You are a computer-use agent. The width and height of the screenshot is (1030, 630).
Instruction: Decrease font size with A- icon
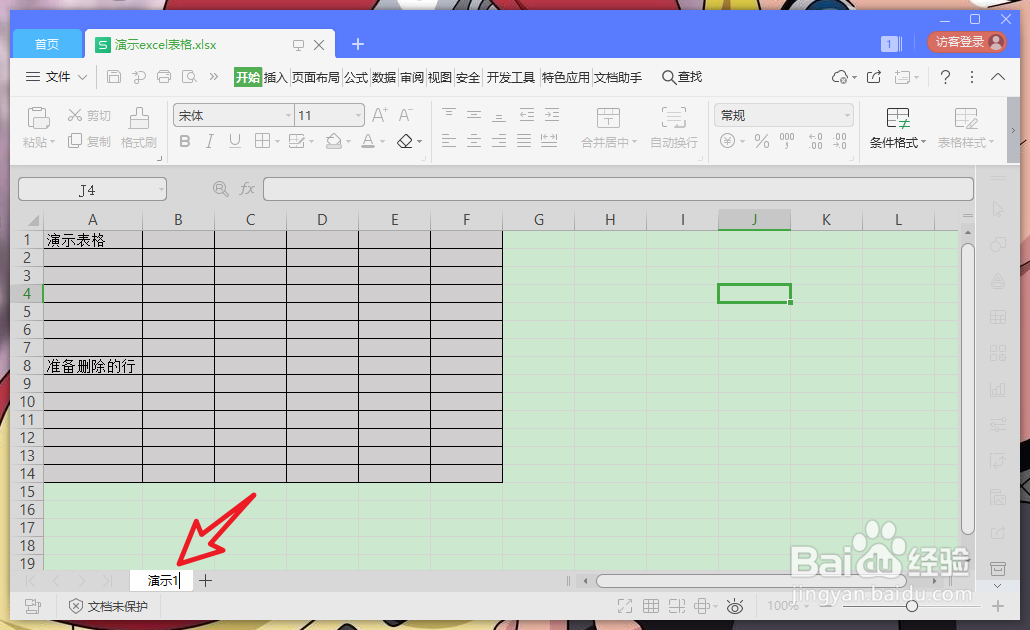pyautogui.click(x=405, y=116)
